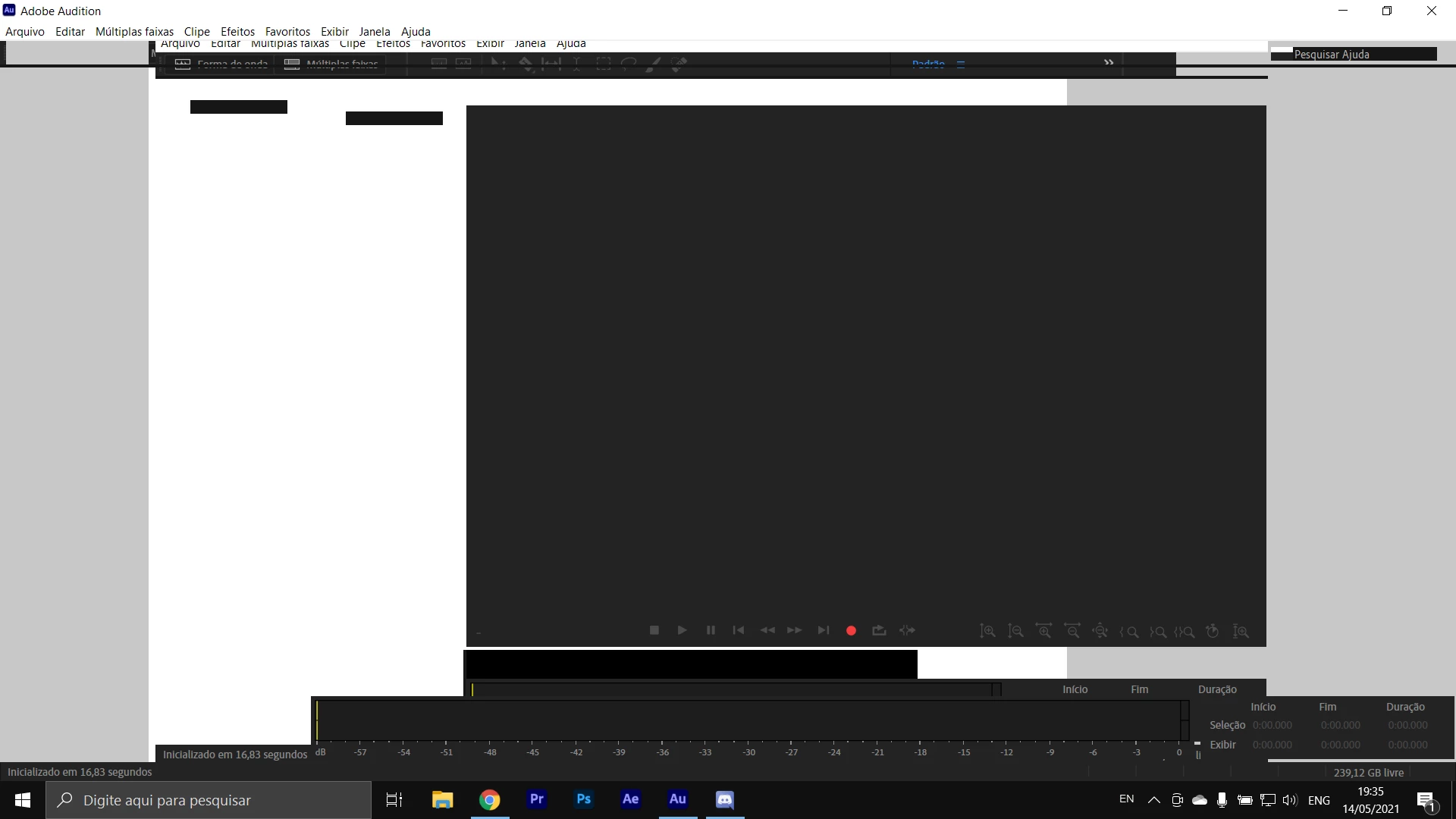1456x819 pixels.
Task: Click the Fast Forward button
Action: pos(794,630)
